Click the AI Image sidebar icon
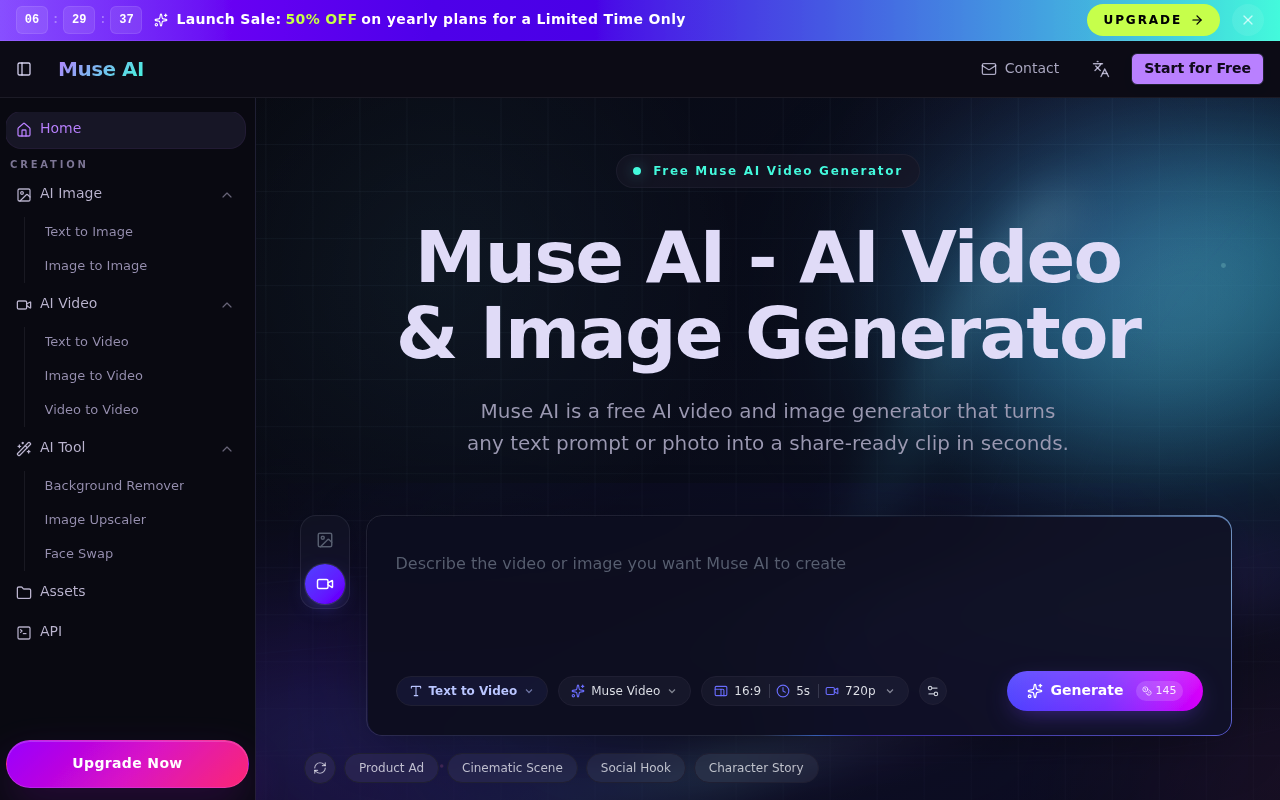 (x=24, y=195)
